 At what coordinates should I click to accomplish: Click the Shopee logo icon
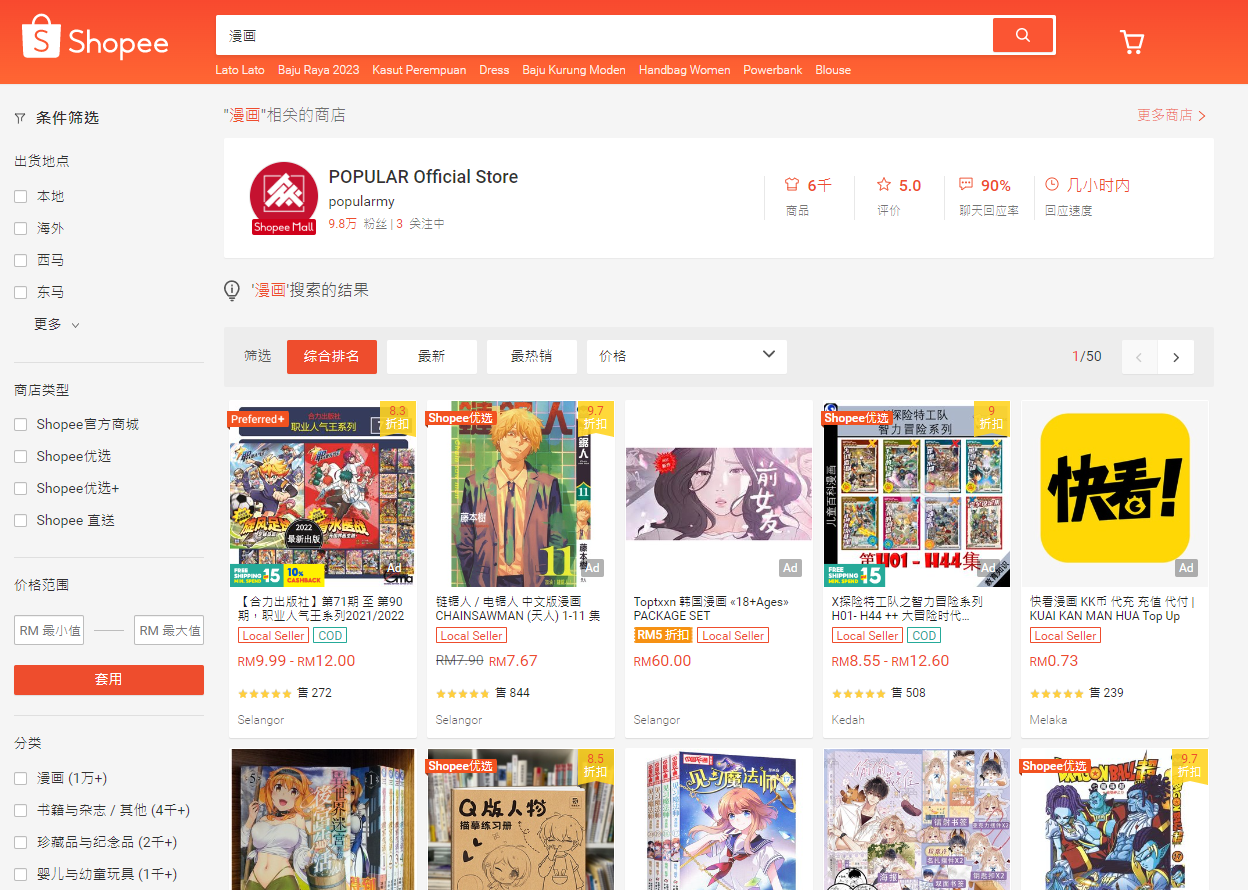click(41, 34)
